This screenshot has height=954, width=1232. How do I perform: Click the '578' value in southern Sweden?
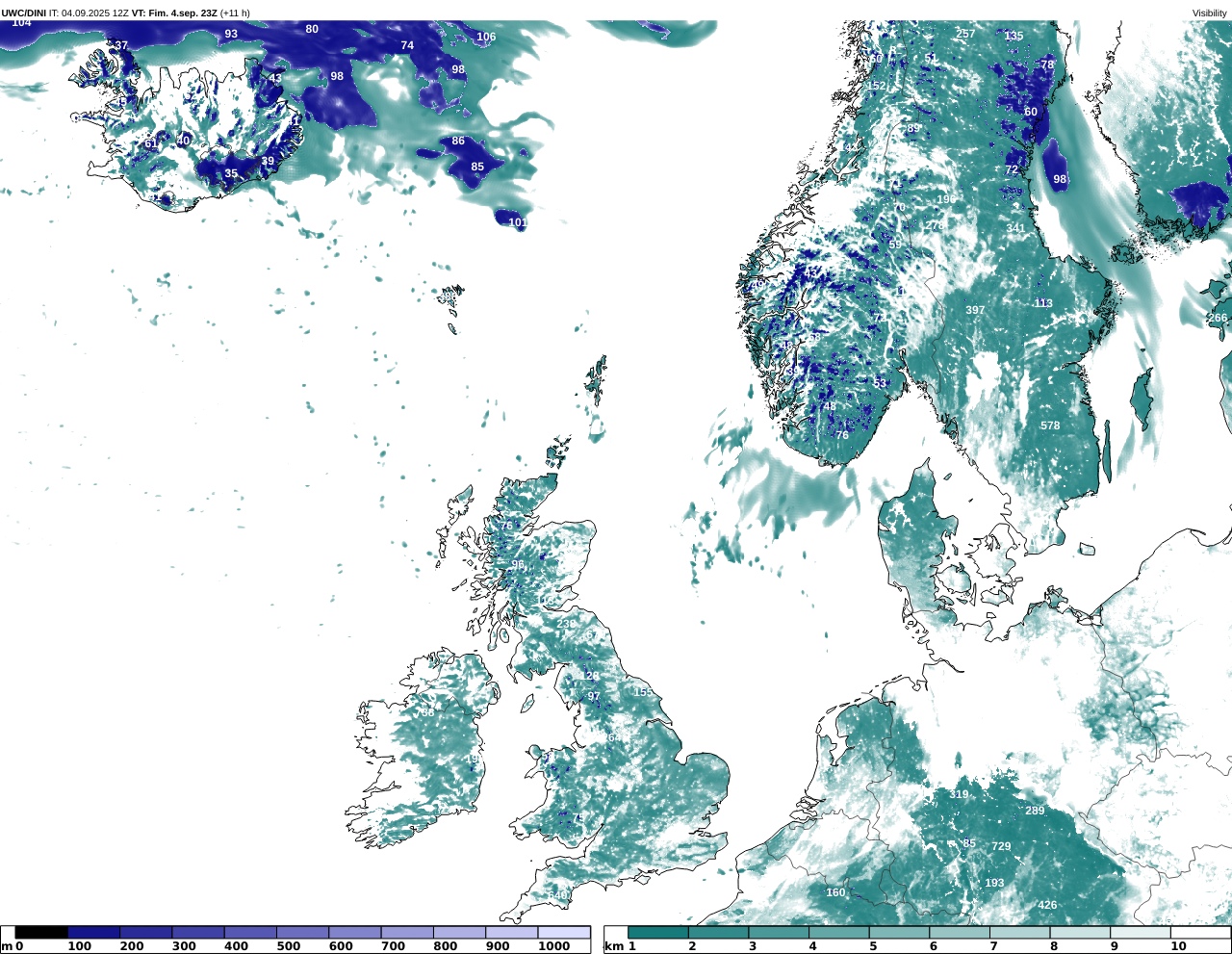(1050, 425)
